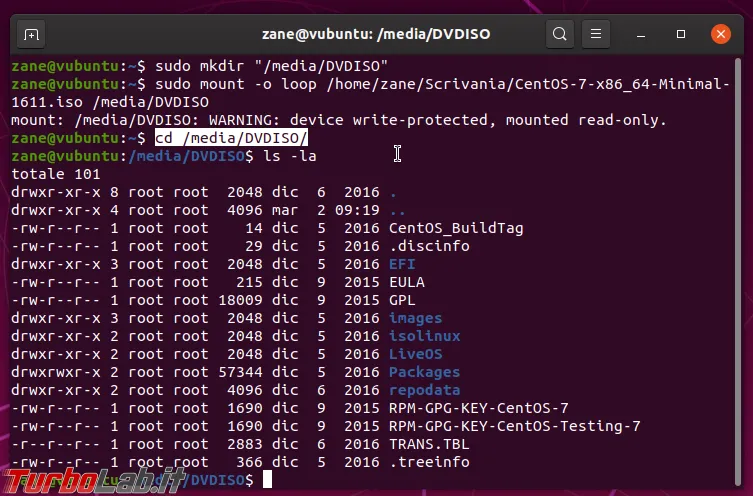Click the .discinfo file name
Viewport: 753px width, 496px height.
point(429,246)
